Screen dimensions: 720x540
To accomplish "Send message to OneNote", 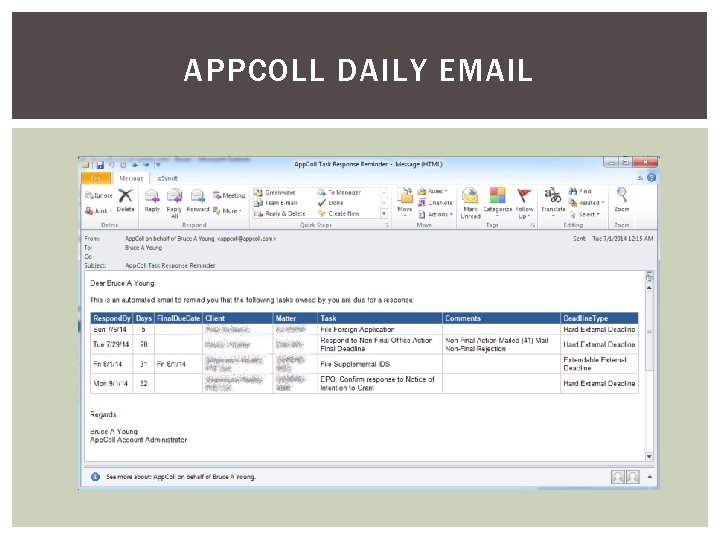I will 435,202.
